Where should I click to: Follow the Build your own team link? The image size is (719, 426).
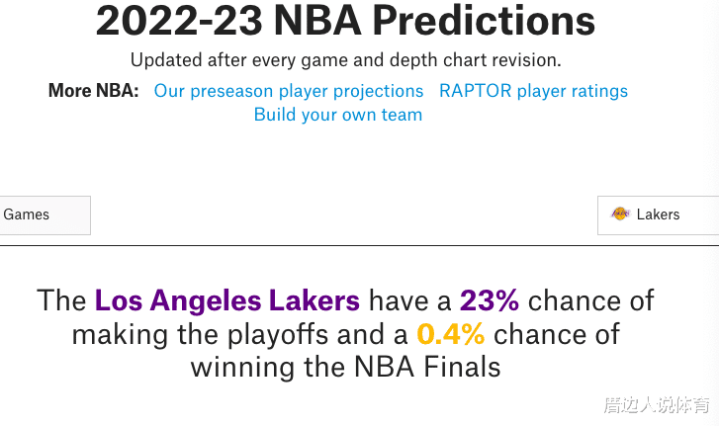(x=338, y=115)
